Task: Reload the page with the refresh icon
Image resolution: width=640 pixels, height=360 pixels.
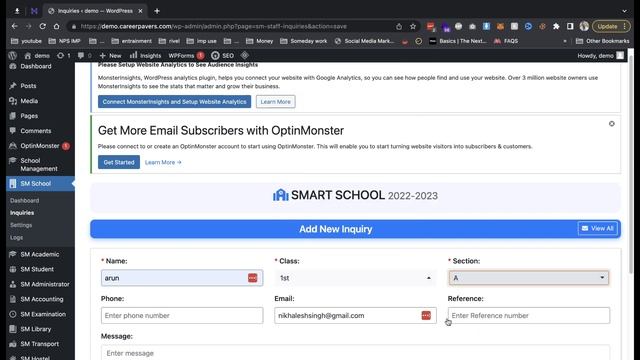Action: (x=42, y=26)
